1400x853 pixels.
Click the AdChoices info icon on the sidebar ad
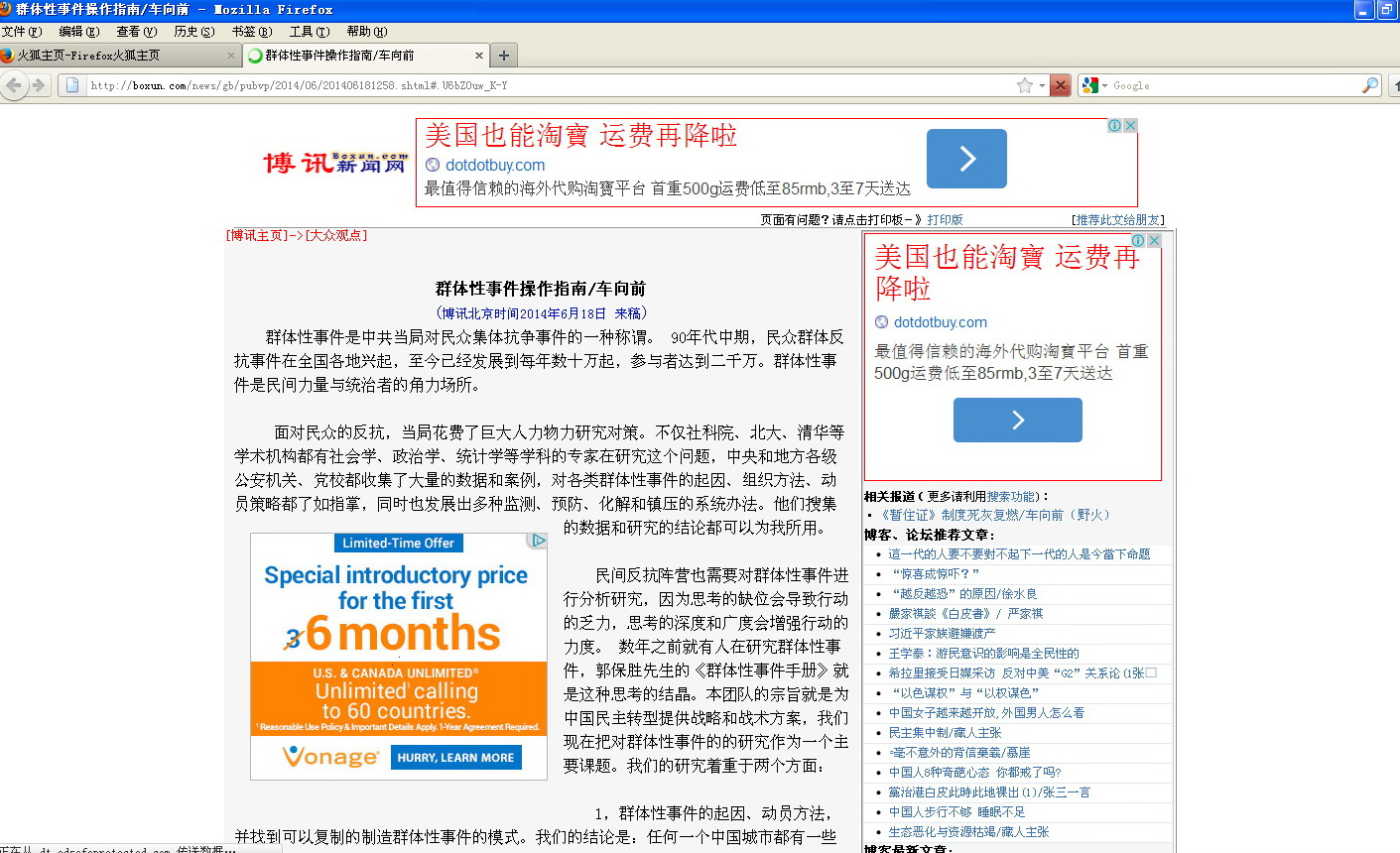[x=1138, y=241]
